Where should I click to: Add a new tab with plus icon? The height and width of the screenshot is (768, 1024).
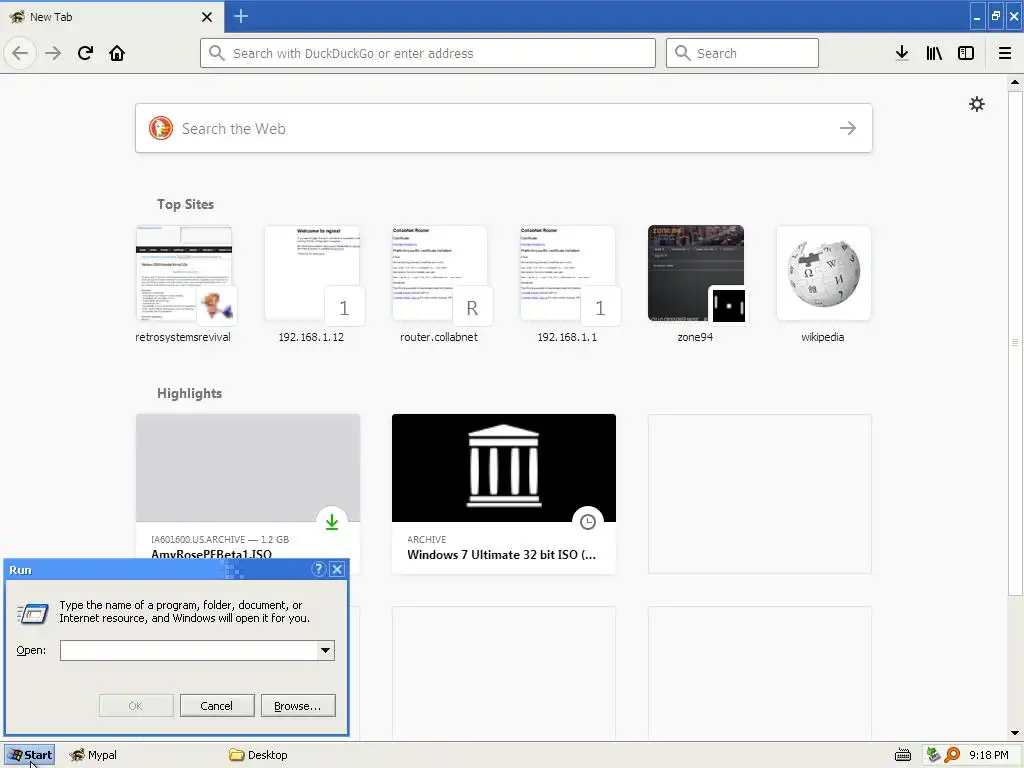(241, 16)
